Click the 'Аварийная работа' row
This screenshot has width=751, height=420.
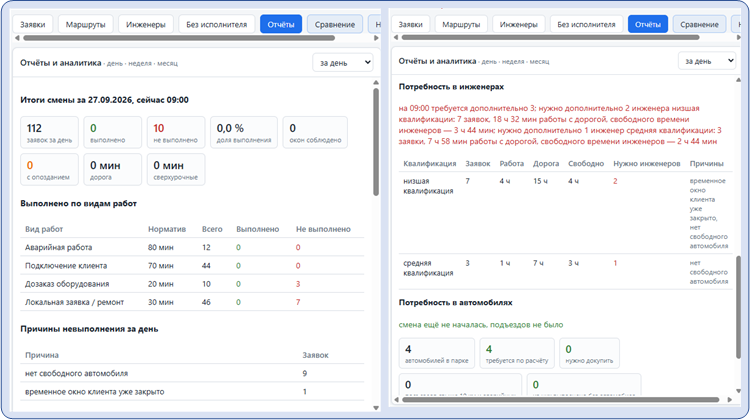[192, 247]
